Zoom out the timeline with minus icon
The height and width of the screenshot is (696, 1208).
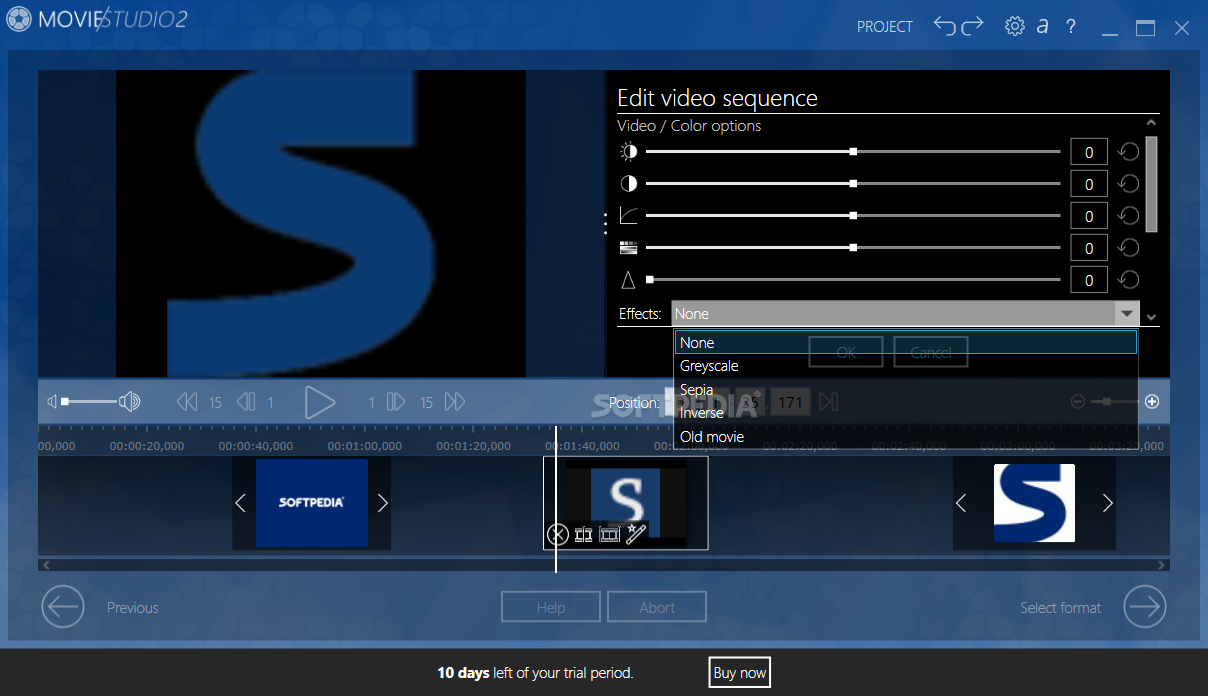(x=1078, y=402)
